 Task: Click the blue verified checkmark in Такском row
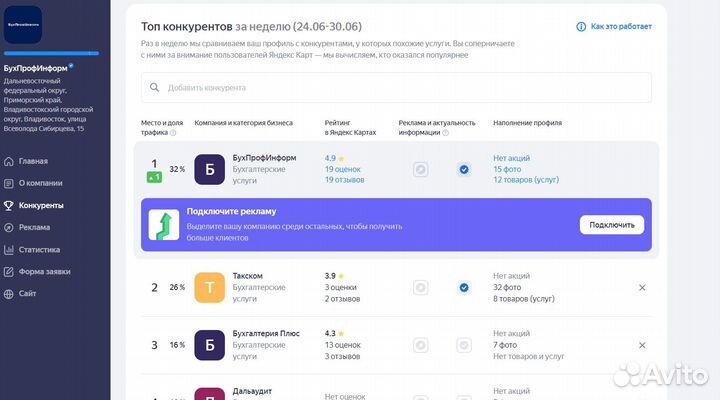464,287
